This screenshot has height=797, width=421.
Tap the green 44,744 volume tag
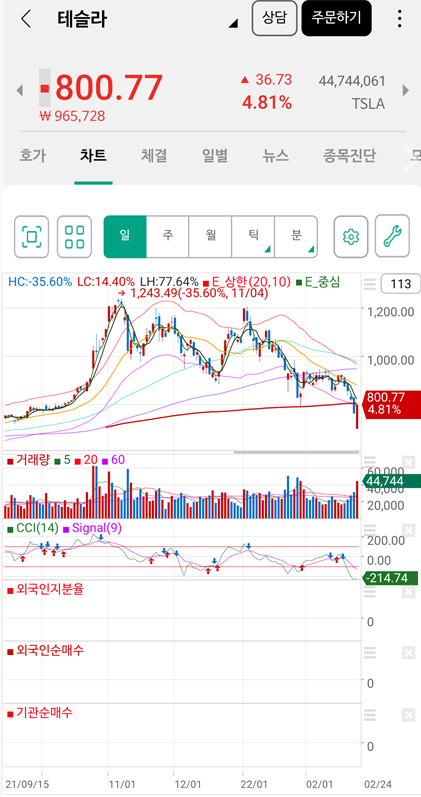393,481
